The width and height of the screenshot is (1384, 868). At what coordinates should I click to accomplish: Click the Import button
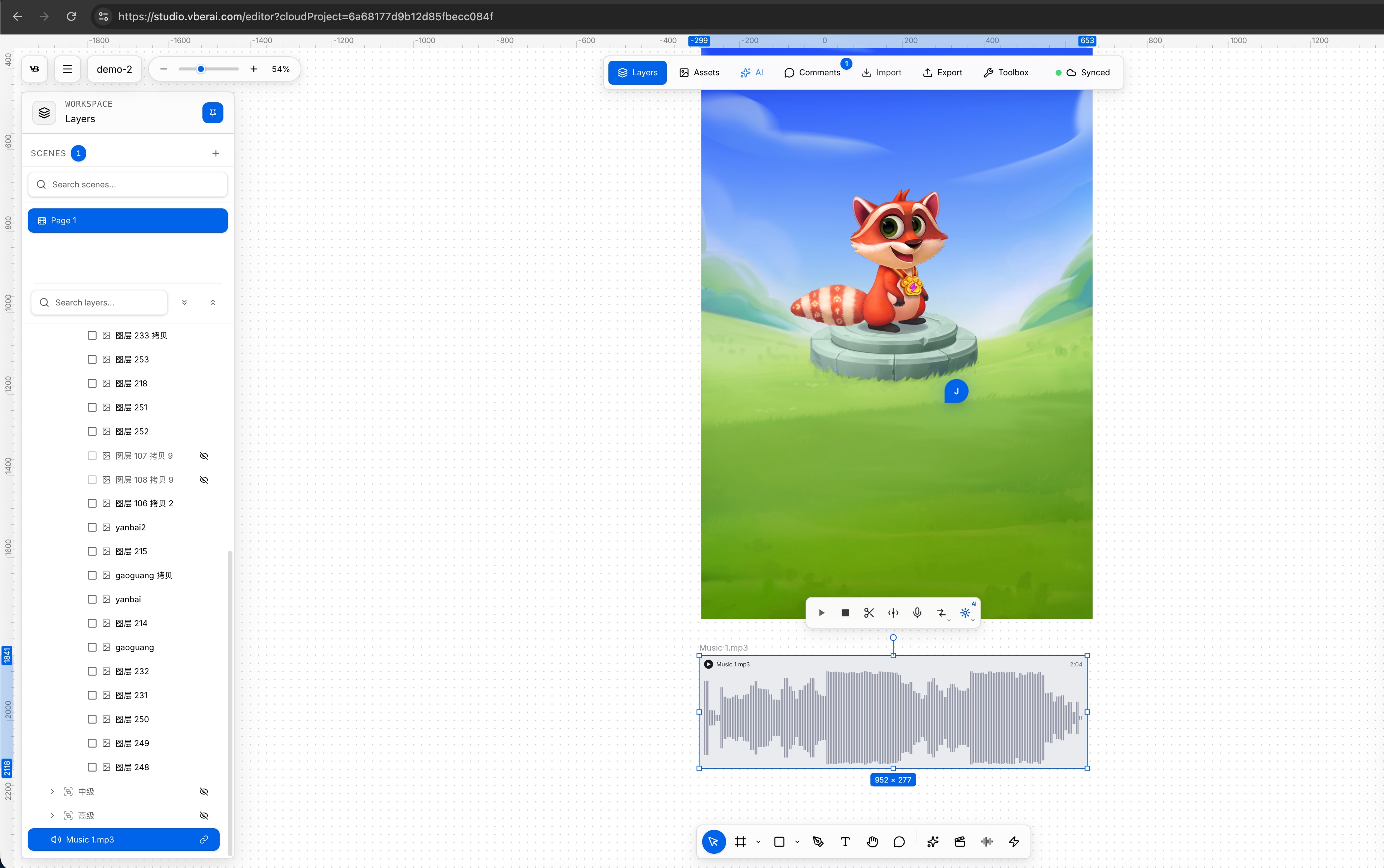coord(882,72)
